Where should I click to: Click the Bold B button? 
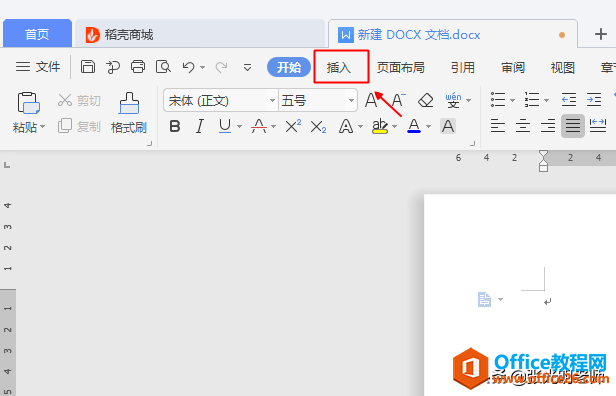(x=175, y=126)
